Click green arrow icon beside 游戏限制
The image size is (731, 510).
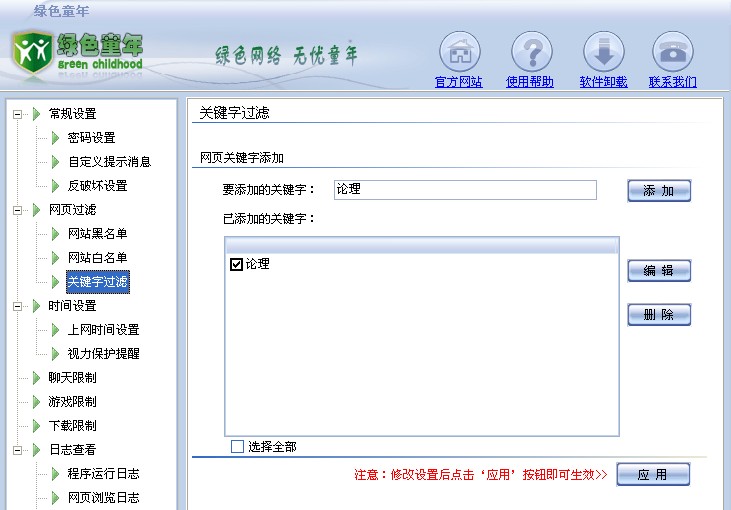pyautogui.click(x=36, y=402)
